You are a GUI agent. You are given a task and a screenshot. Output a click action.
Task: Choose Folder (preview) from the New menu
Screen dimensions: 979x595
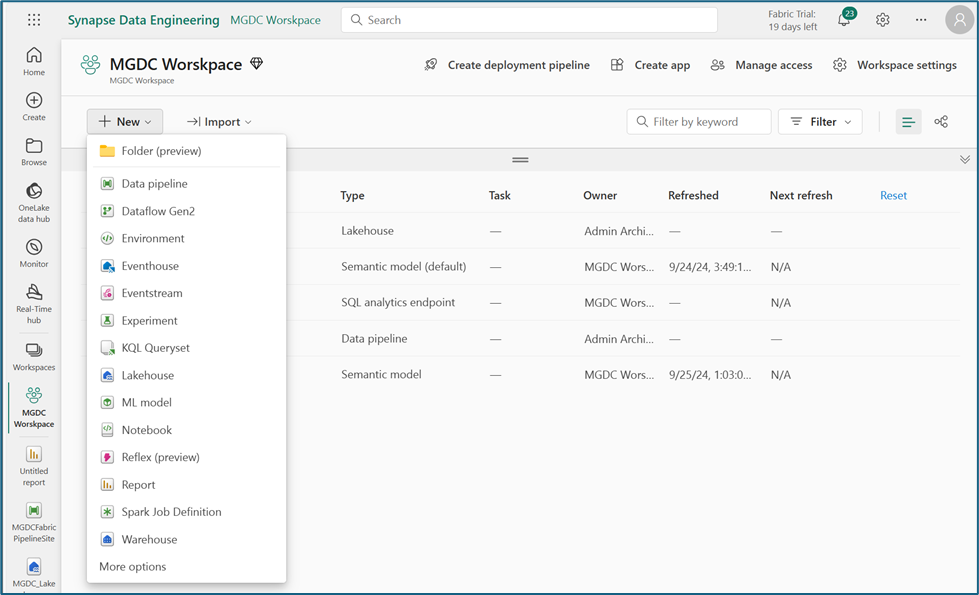tap(186, 151)
